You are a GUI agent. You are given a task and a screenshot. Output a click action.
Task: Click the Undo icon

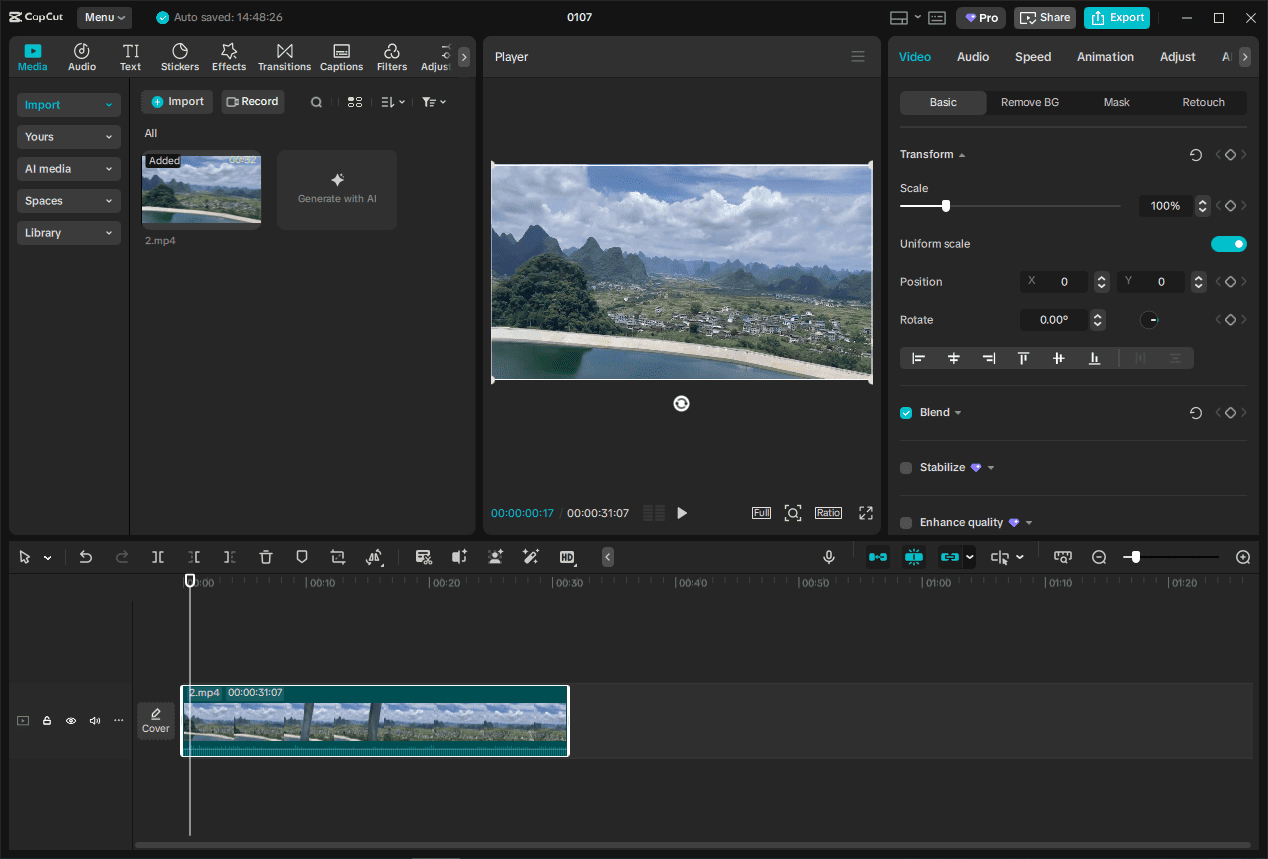coord(85,557)
